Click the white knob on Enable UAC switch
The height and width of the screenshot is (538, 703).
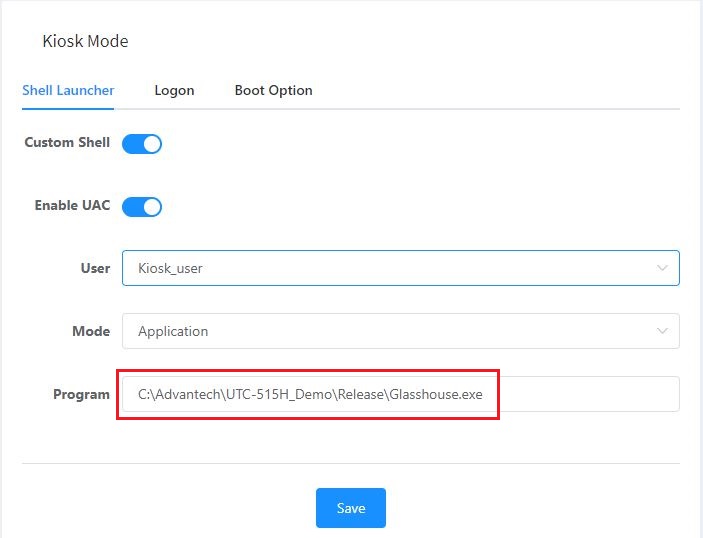pyautogui.click(x=151, y=207)
